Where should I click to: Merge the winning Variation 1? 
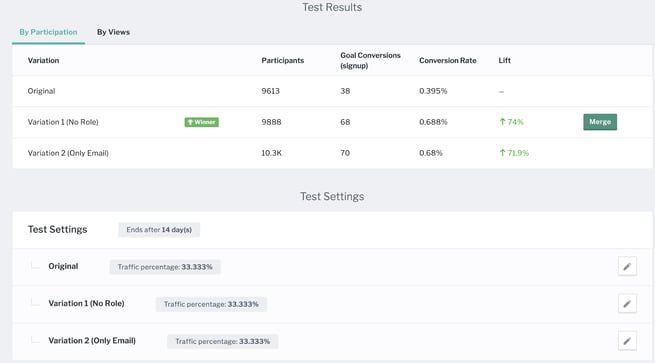[600, 122]
